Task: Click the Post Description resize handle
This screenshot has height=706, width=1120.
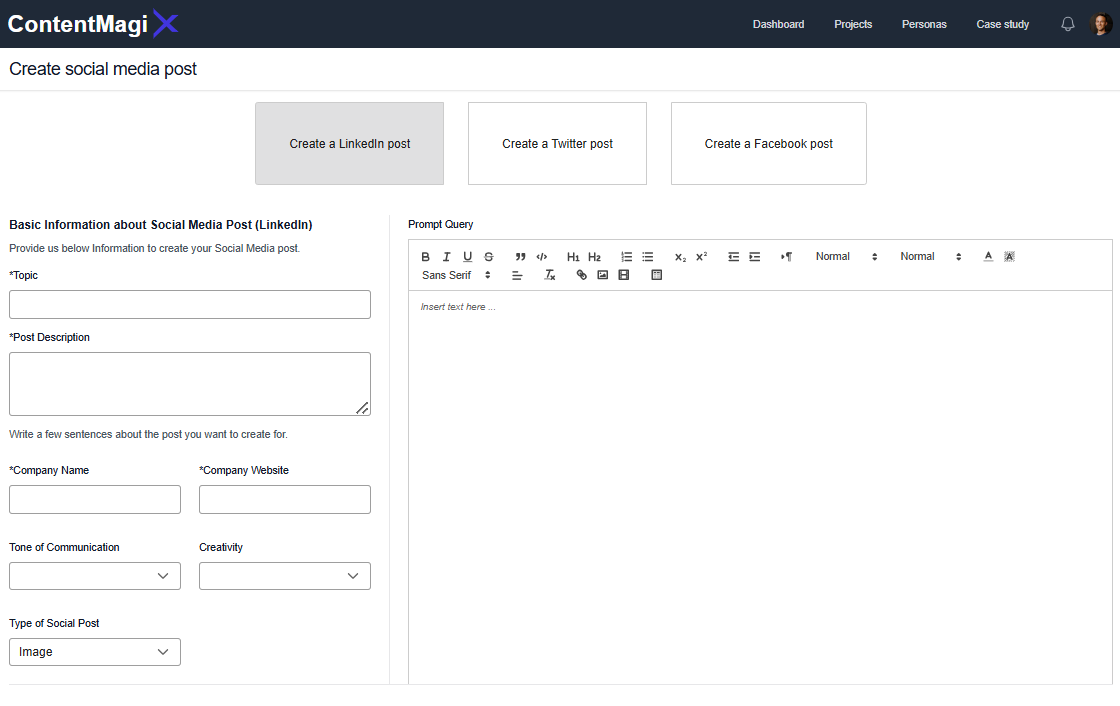Action: click(363, 408)
